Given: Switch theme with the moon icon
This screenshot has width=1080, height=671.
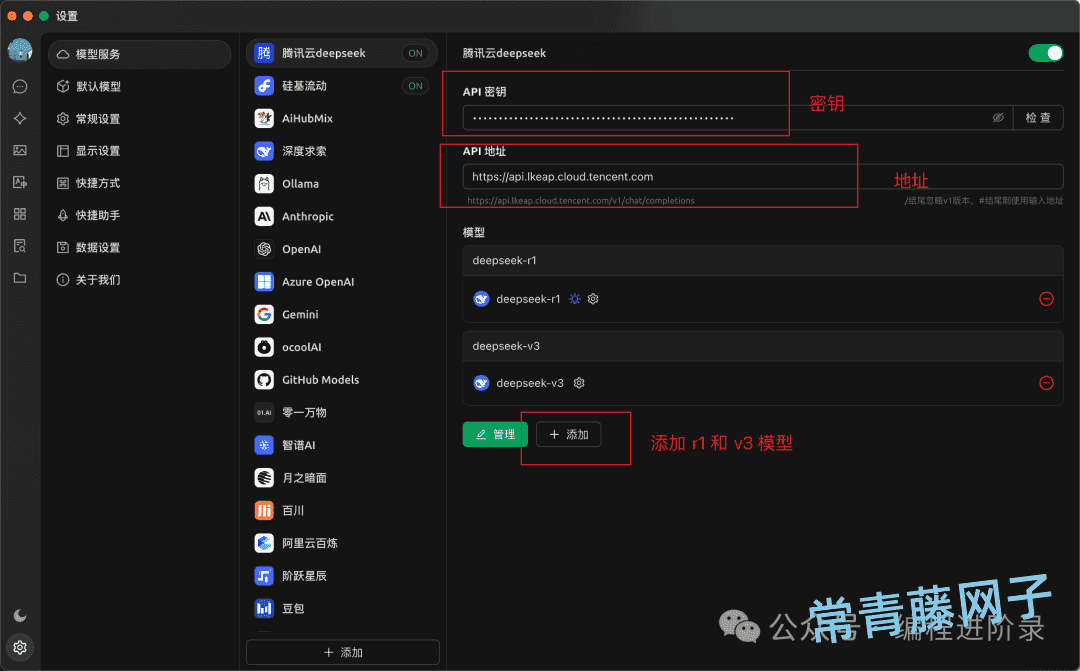Looking at the screenshot, I should pos(20,615).
